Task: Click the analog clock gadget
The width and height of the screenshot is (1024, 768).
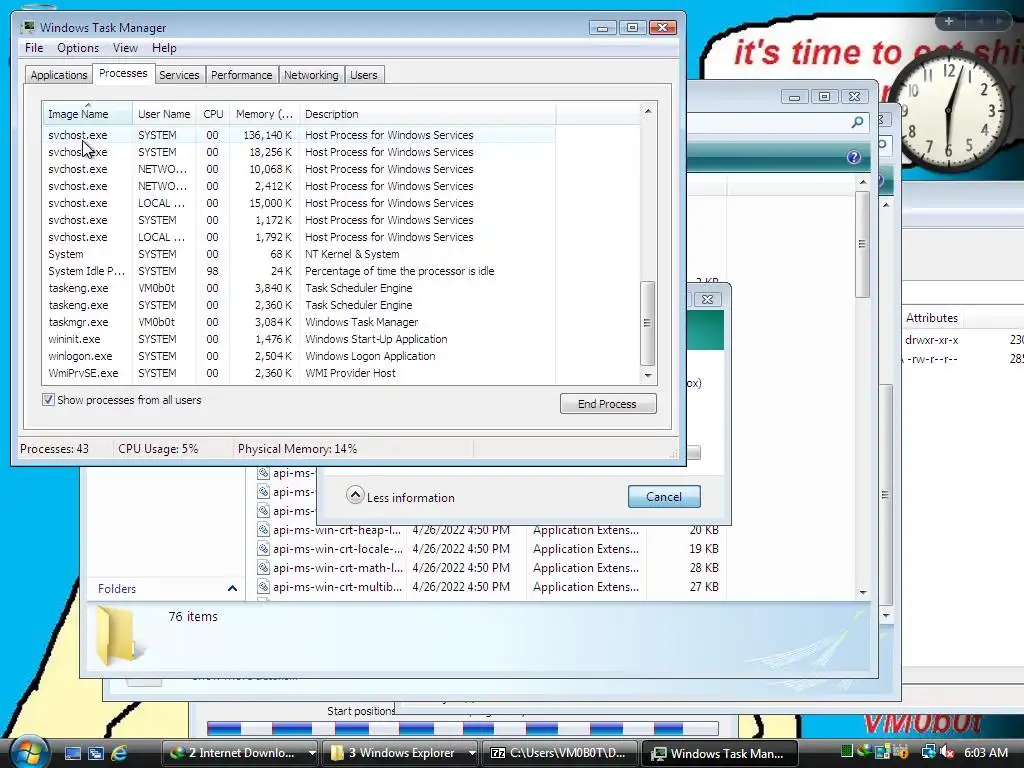Action: point(950,111)
